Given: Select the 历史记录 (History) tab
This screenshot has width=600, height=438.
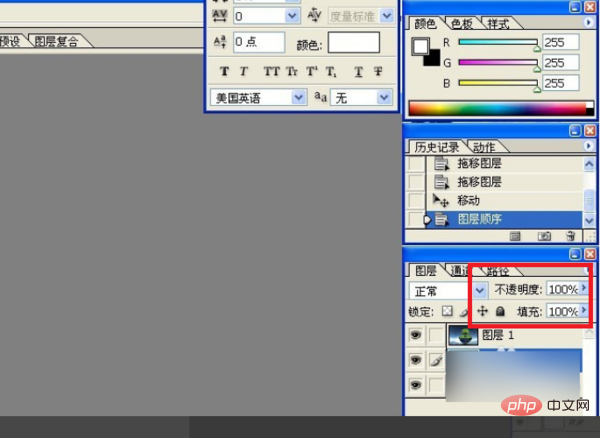Looking at the screenshot, I should (x=437, y=147).
